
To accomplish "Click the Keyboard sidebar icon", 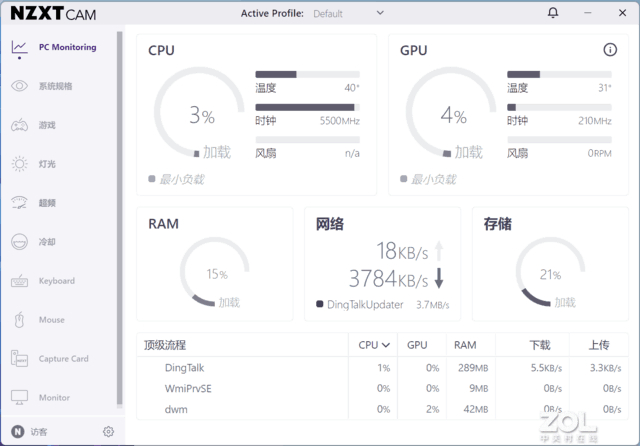I will pyautogui.click(x=20, y=281).
